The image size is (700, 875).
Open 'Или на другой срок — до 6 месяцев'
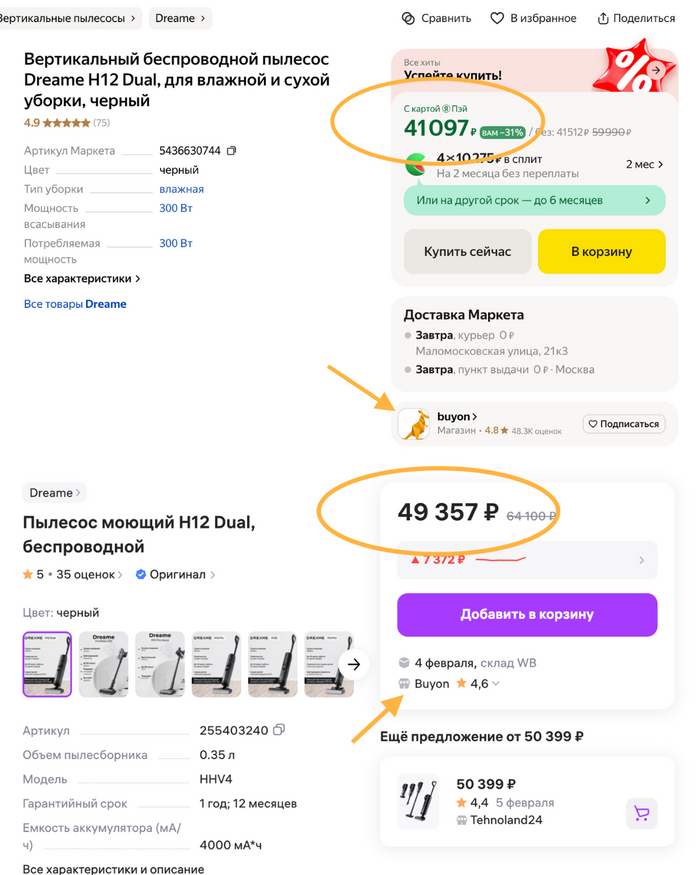(x=534, y=200)
